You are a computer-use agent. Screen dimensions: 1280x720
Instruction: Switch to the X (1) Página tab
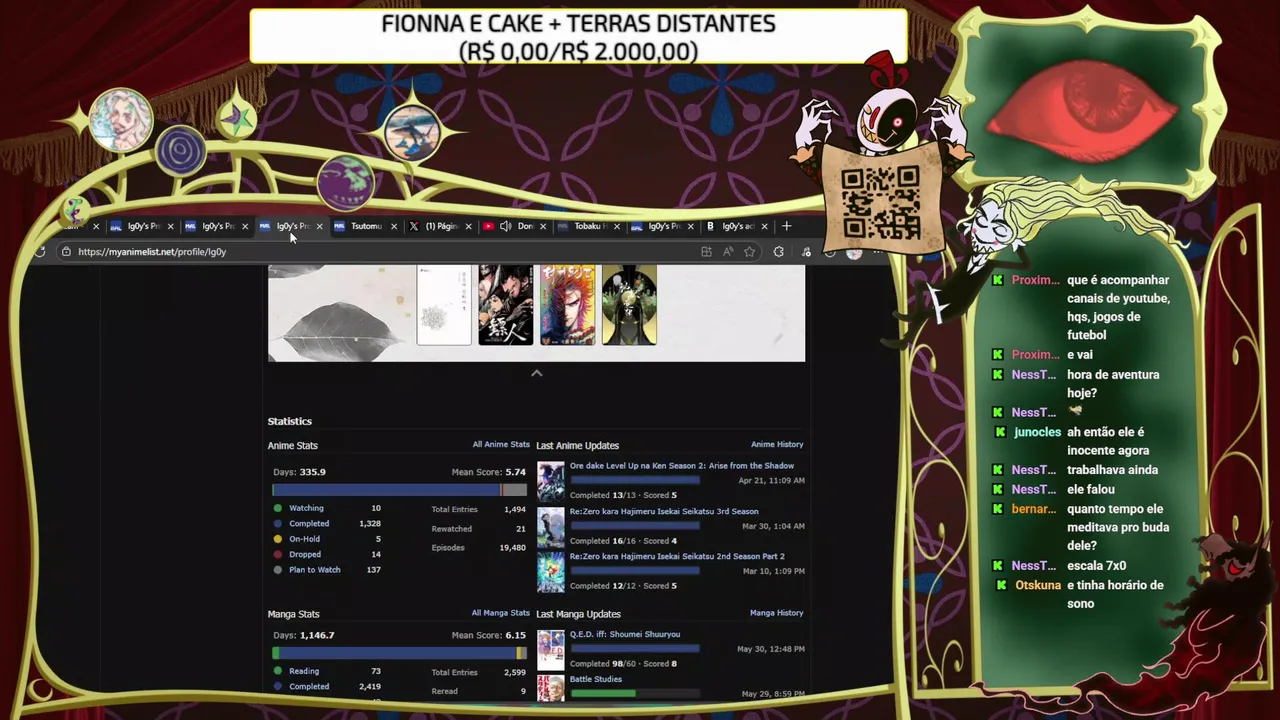click(441, 226)
